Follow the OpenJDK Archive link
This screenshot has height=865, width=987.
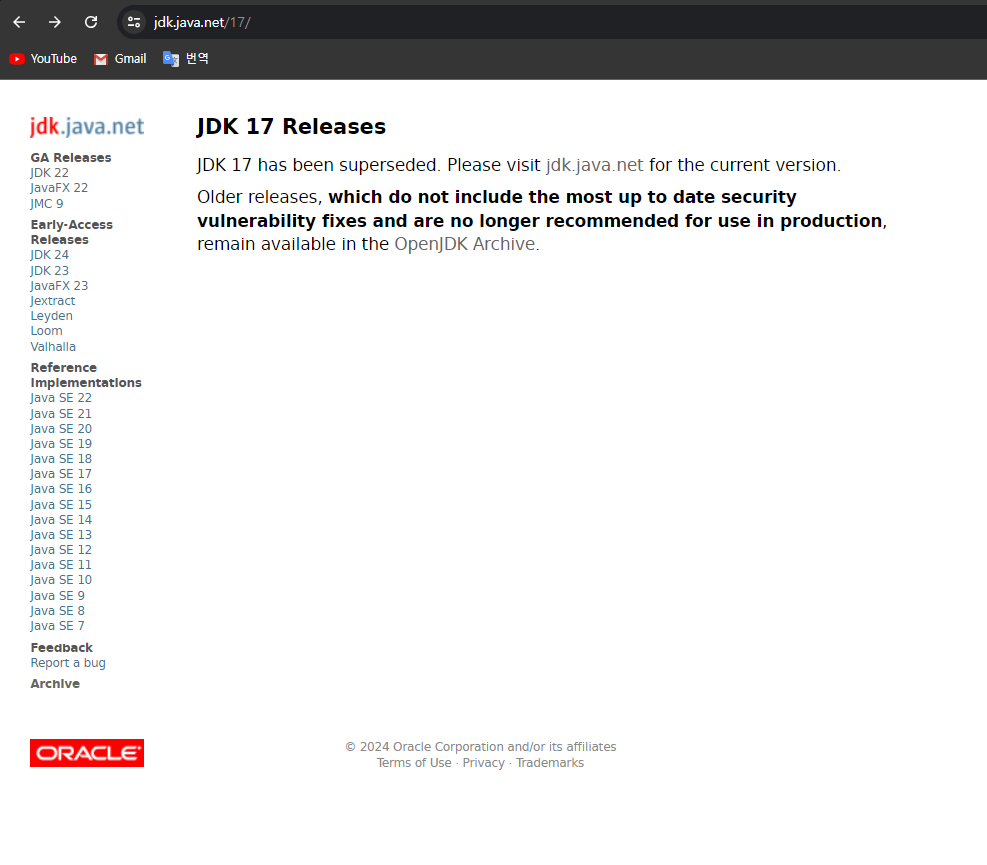pos(465,244)
